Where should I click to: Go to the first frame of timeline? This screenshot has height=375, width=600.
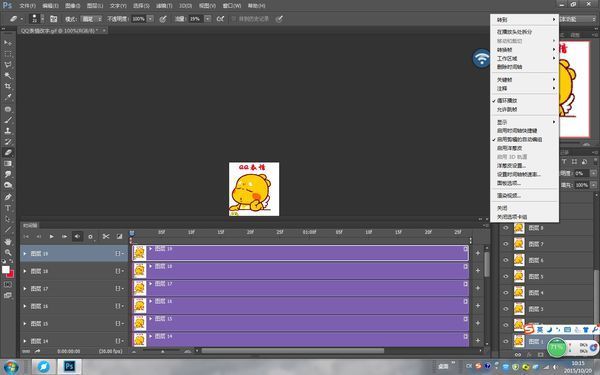26,236
